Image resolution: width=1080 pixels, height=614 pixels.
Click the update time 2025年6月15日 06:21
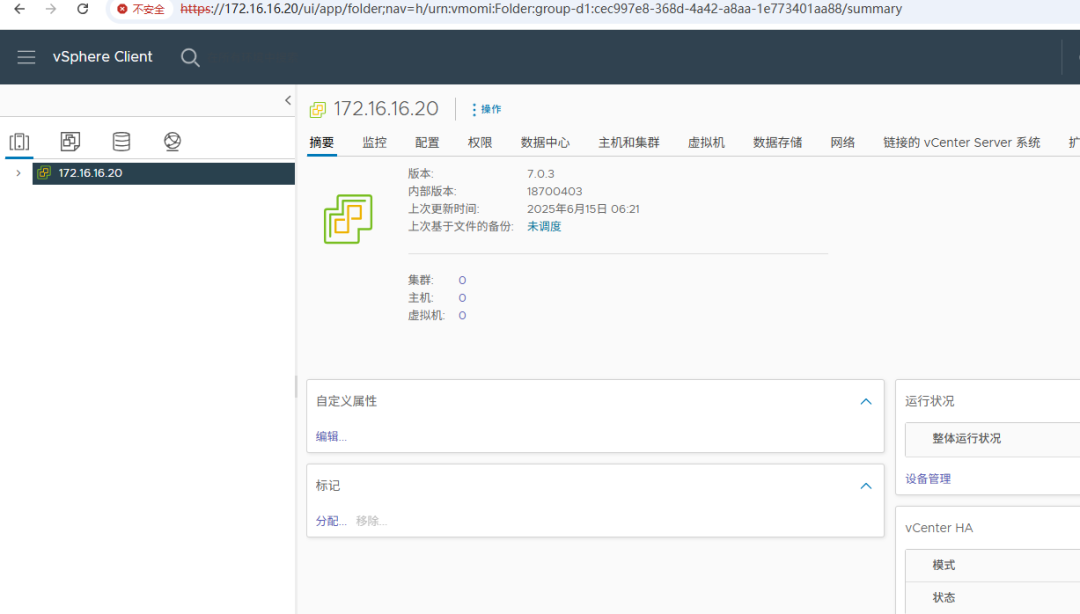(x=583, y=209)
